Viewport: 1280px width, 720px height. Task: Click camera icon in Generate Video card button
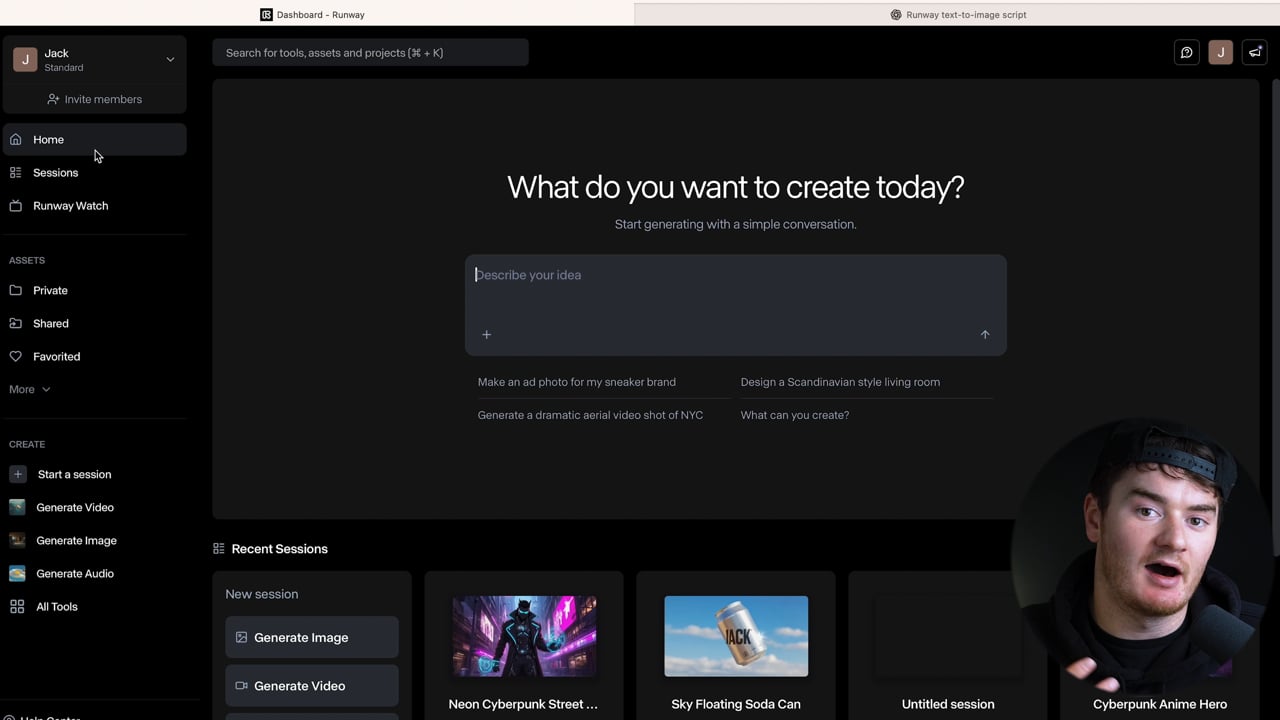click(x=241, y=685)
